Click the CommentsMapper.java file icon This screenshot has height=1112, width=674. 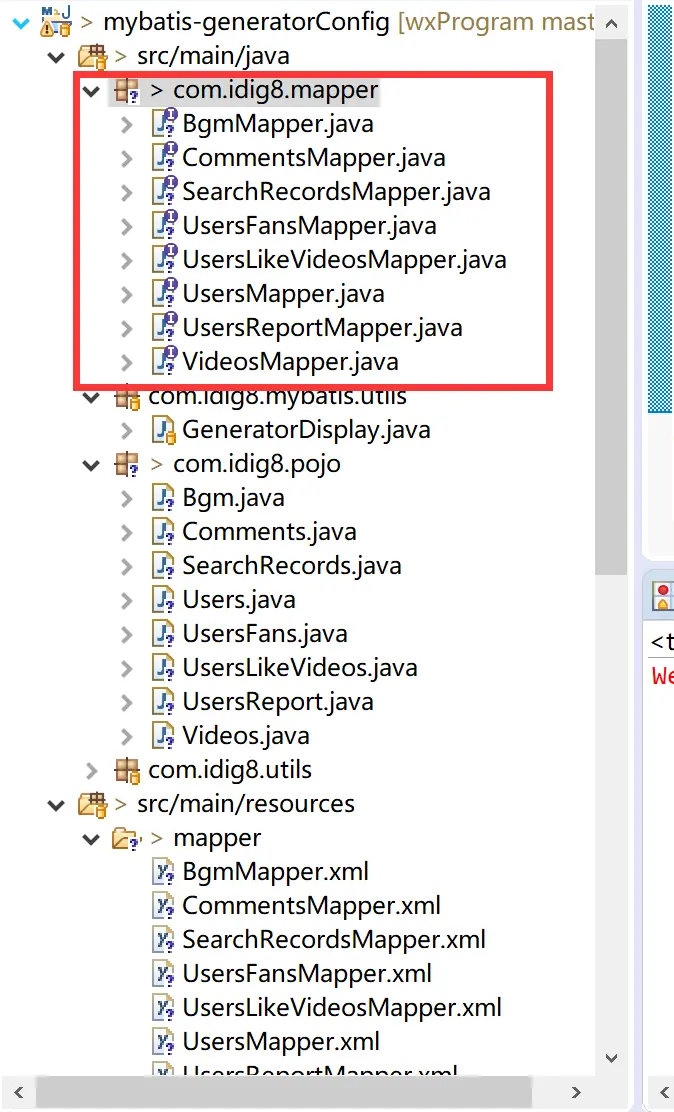pyautogui.click(x=165, y=157)
